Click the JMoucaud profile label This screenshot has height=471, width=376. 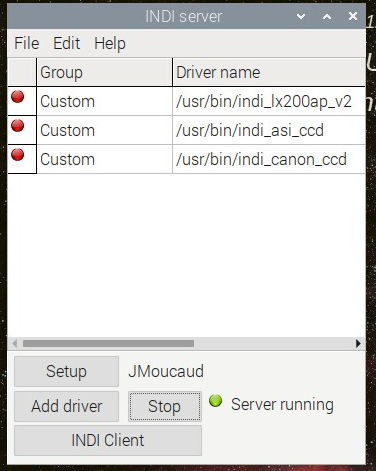[x=166, y=371]
